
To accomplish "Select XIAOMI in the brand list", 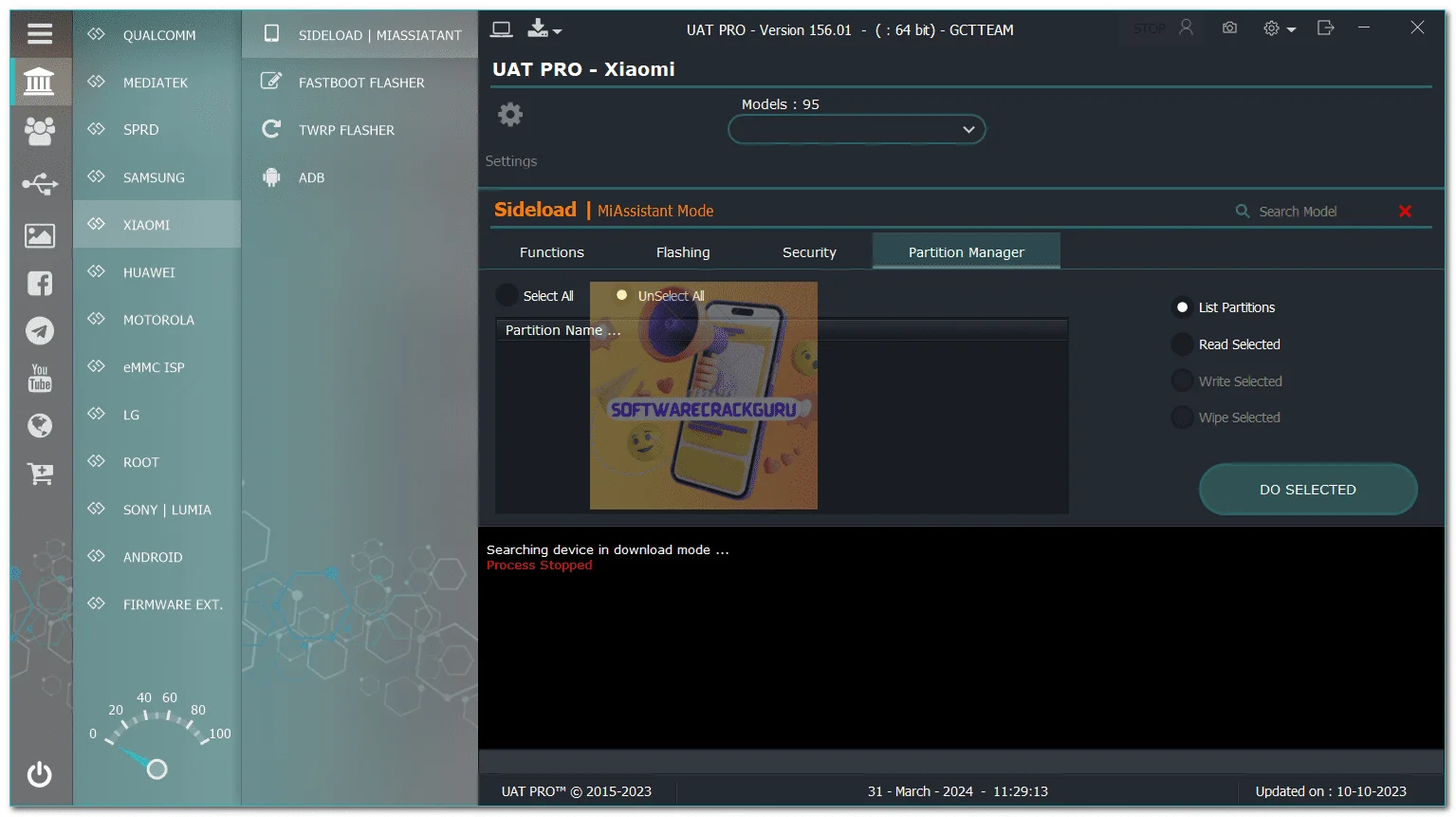I will tap(157, 225).
